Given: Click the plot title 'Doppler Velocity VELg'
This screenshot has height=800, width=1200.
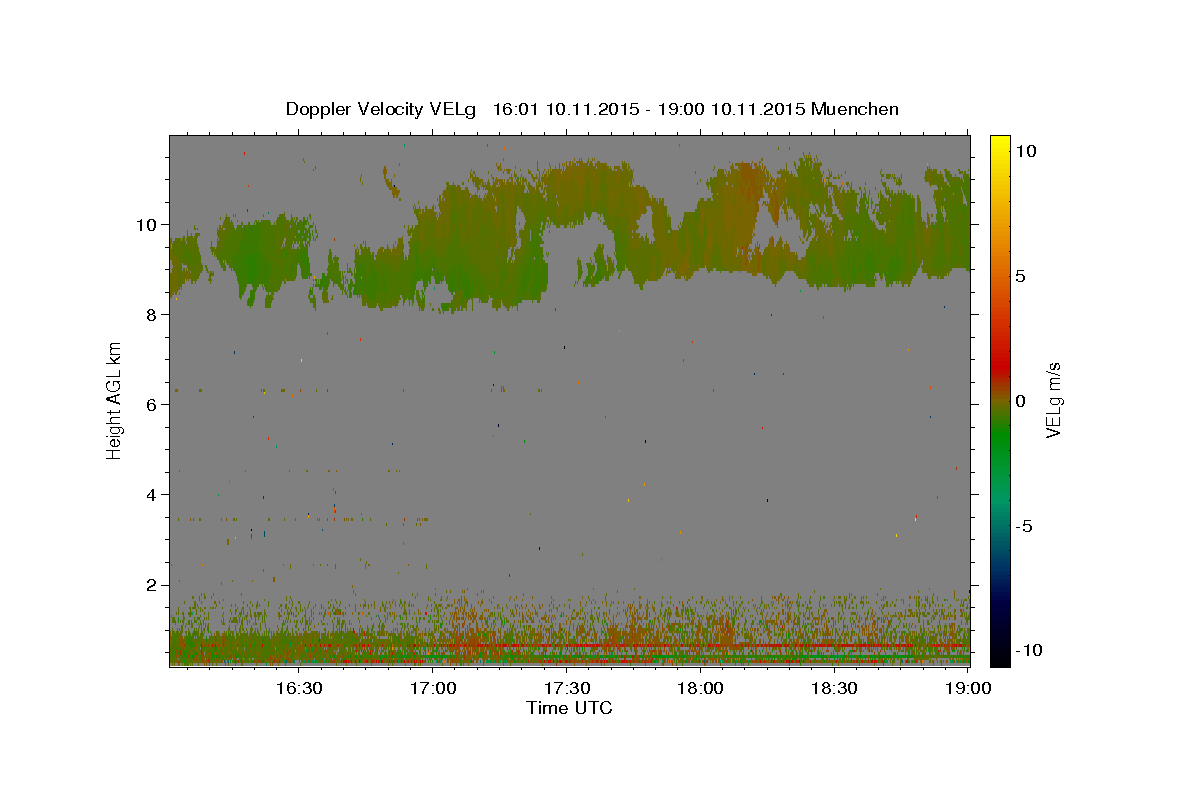Looking at the screenshot, I should [382, 109].
